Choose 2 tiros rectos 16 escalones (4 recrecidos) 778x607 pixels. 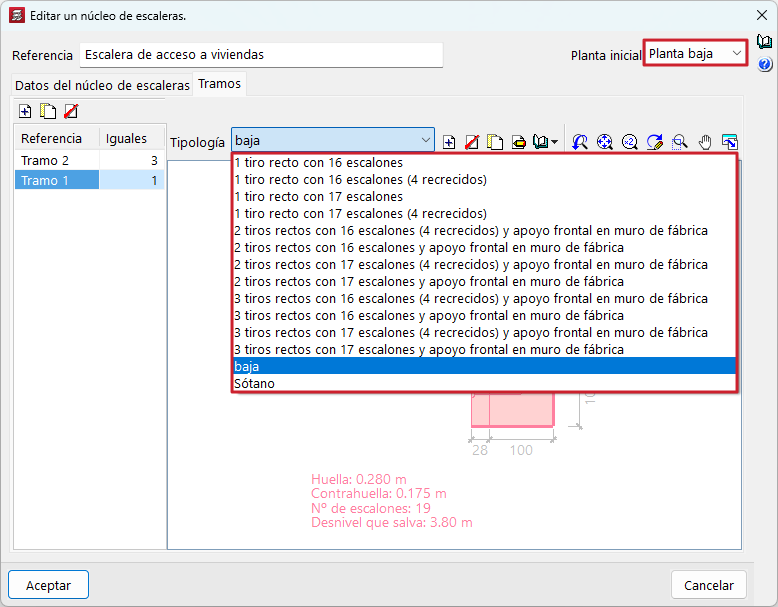(484, 231)
